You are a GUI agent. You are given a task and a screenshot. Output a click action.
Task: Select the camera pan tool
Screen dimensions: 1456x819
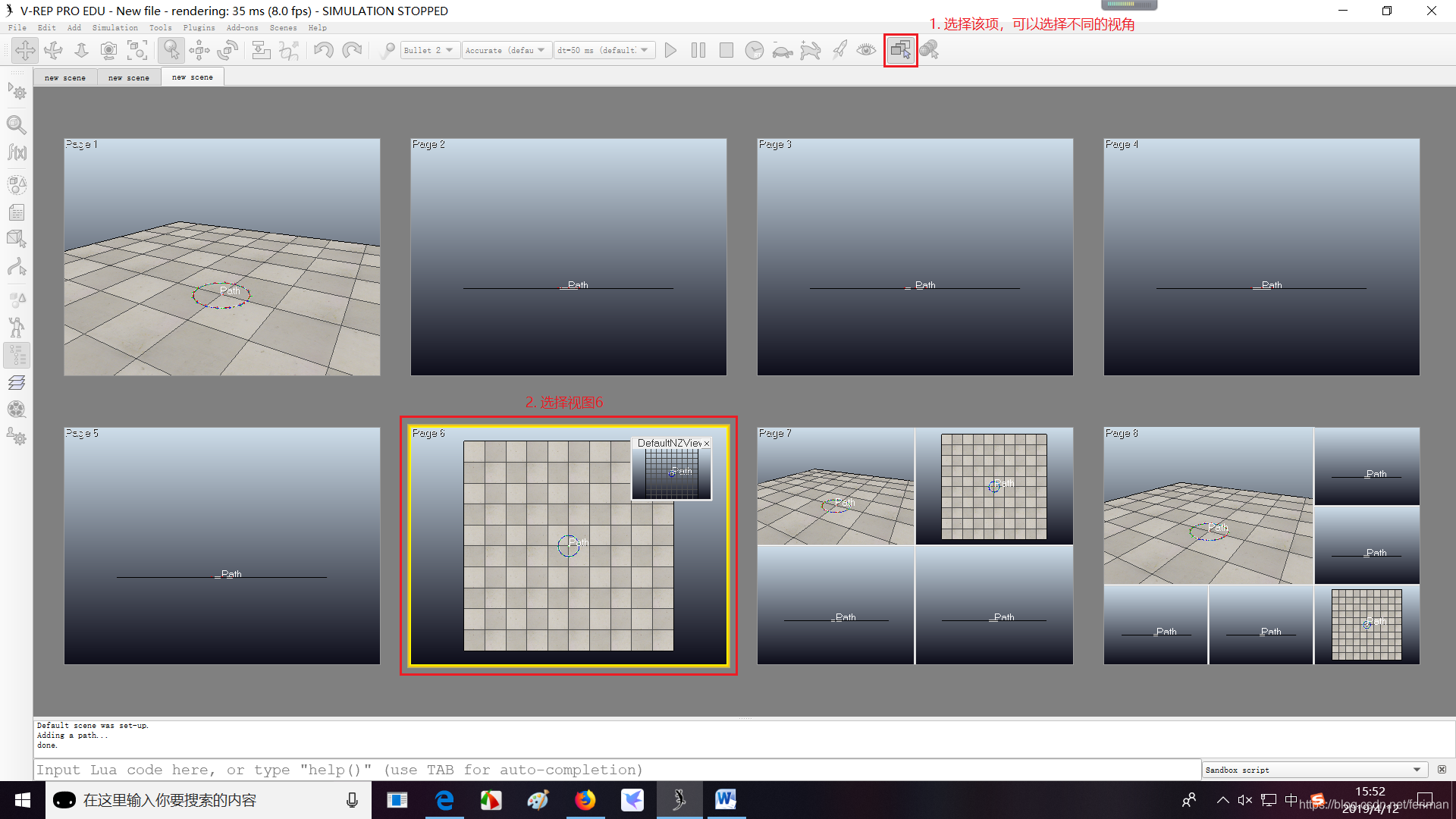tap(25, 50)
